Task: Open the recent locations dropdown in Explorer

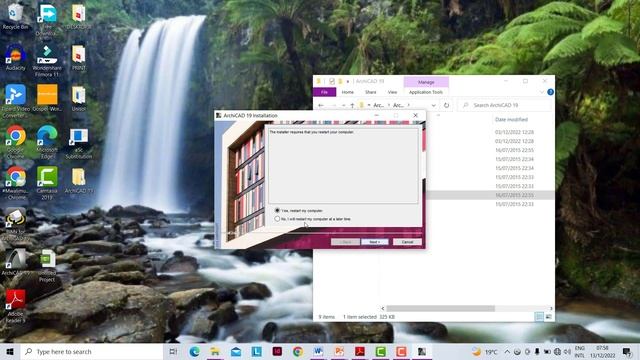Action: 343,105
